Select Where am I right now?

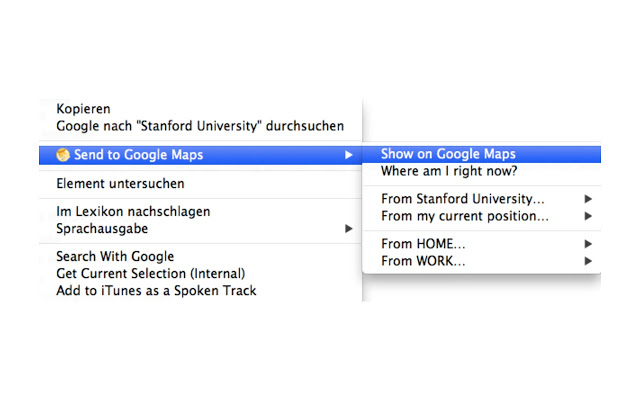tap(481, 171)
